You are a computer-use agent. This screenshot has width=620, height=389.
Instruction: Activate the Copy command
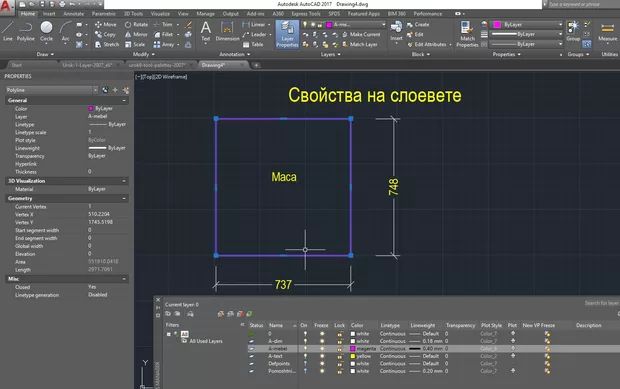pyautogui.click(x=105, y=34)
